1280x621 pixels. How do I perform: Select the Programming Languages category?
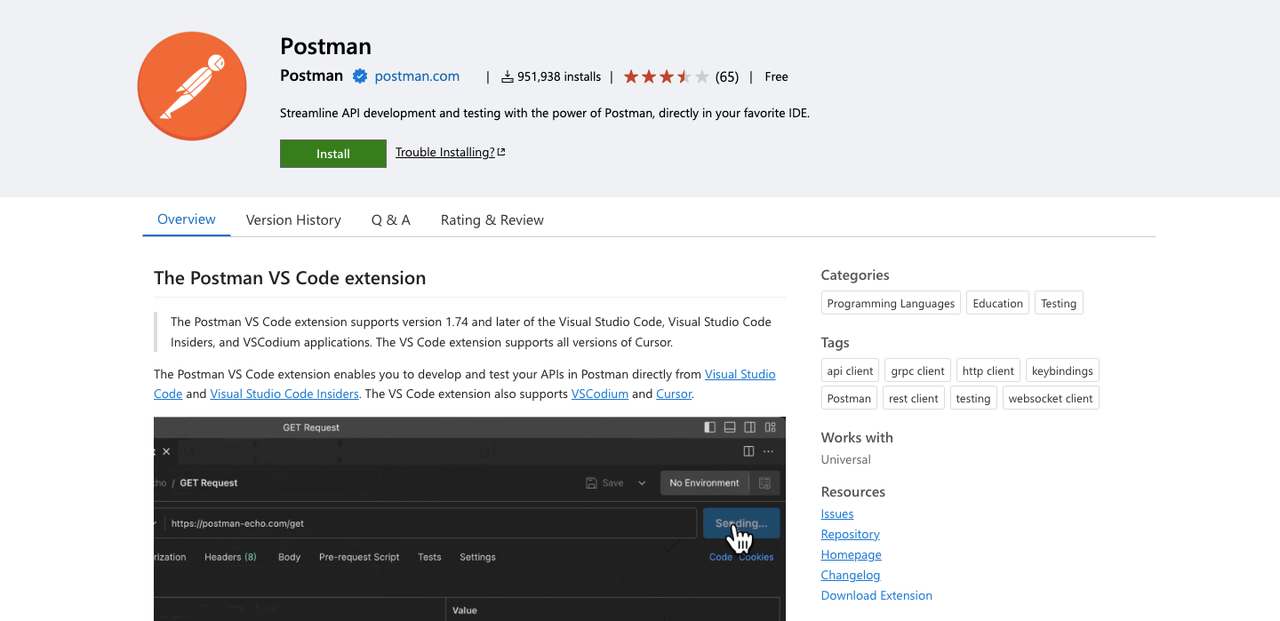tap(891, 303)
